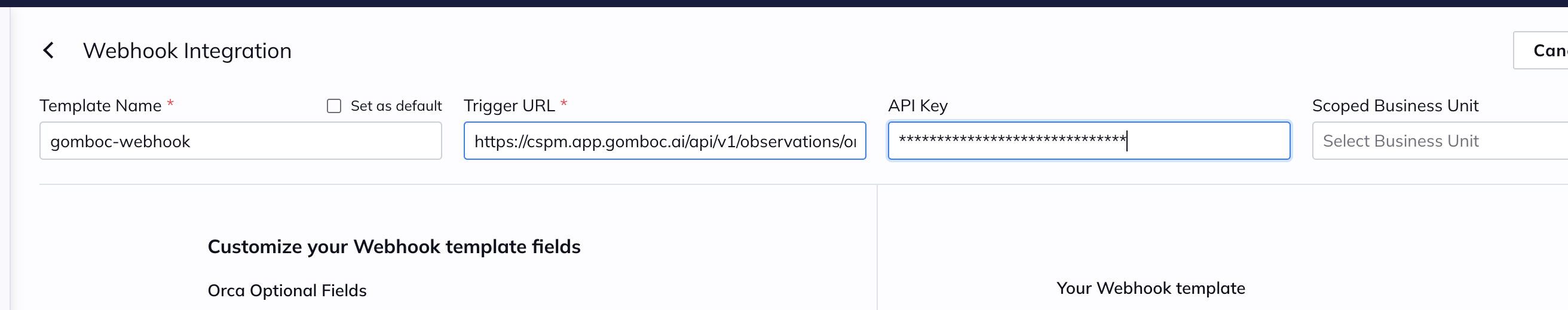Click the API Key field label

pos(918,106)
